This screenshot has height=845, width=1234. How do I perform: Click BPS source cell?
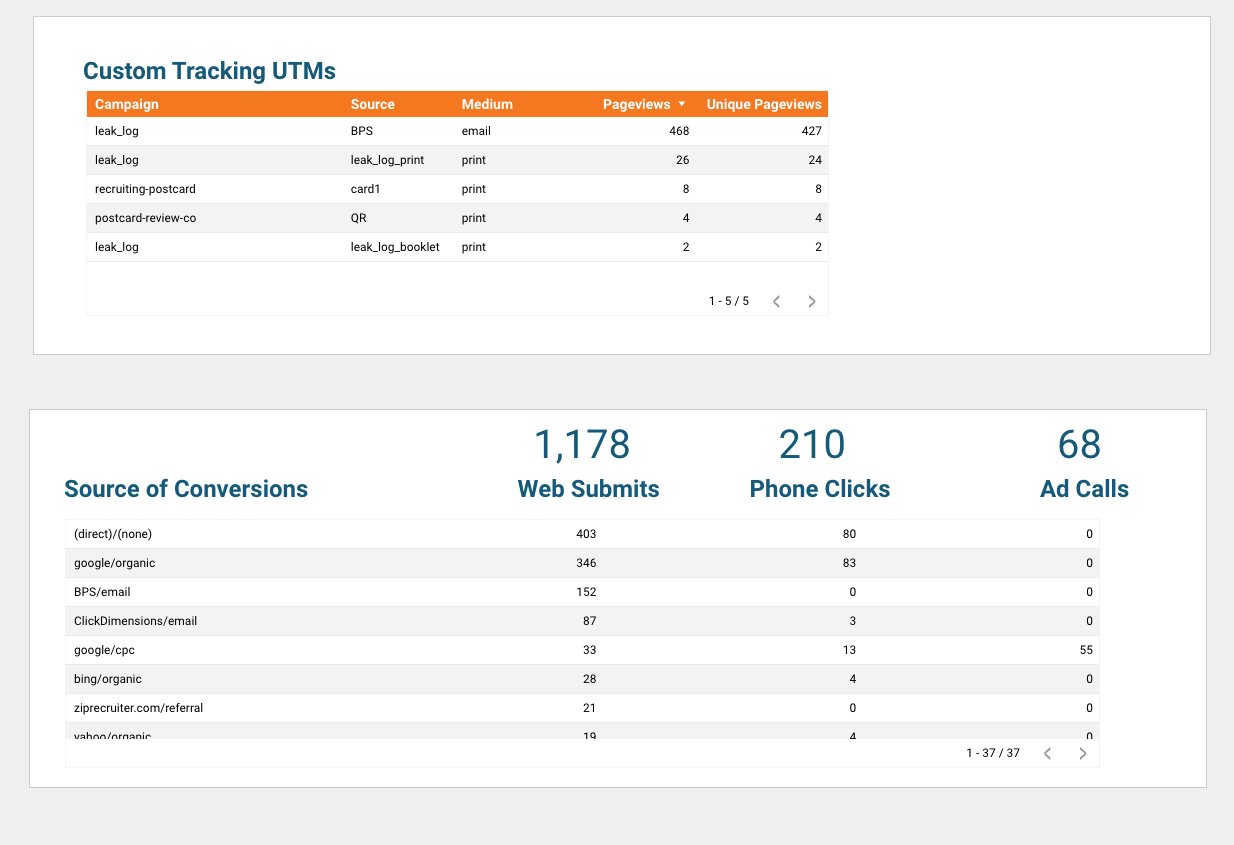362,131
